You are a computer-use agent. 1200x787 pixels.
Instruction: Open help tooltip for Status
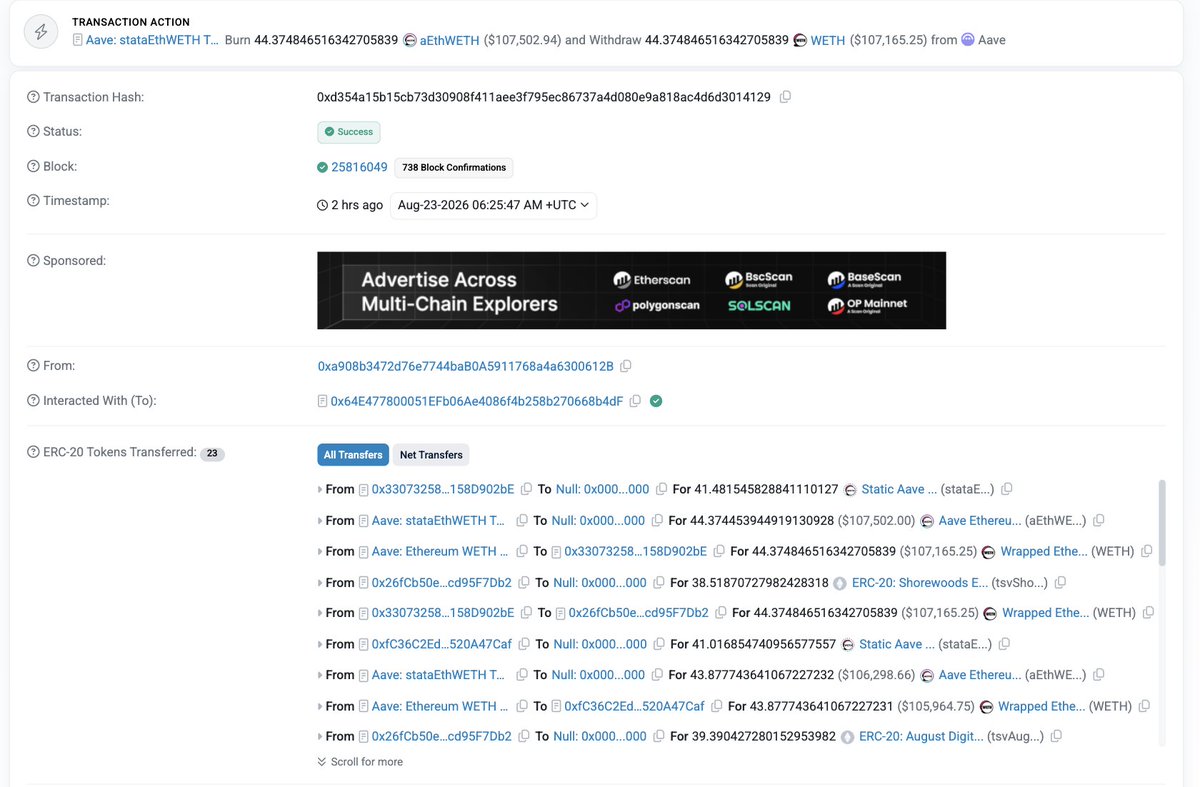33,131
